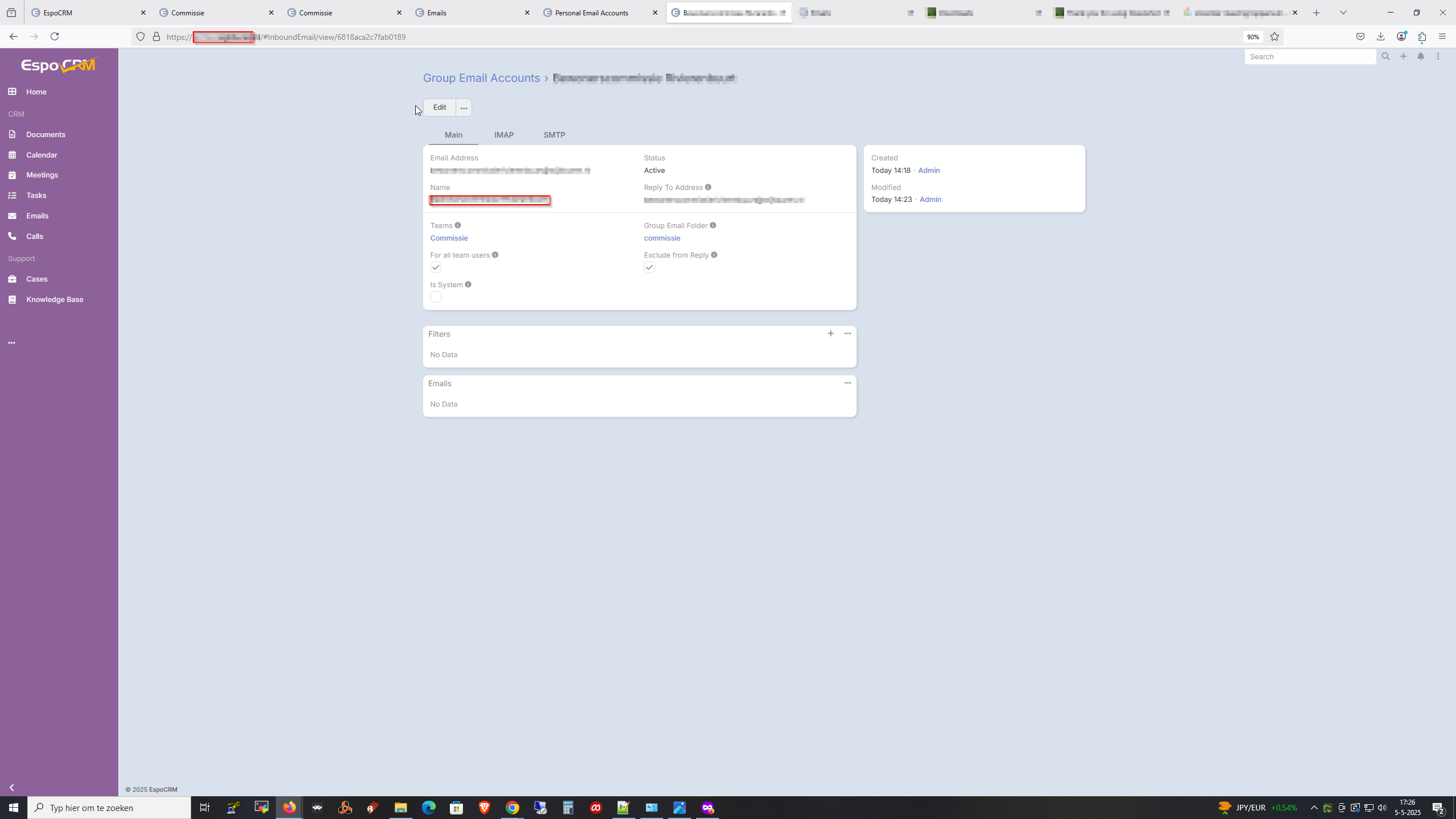Open Google Chrome from taskbar
This screenshot has height=819, width=1456.
(x=512, y=808)
